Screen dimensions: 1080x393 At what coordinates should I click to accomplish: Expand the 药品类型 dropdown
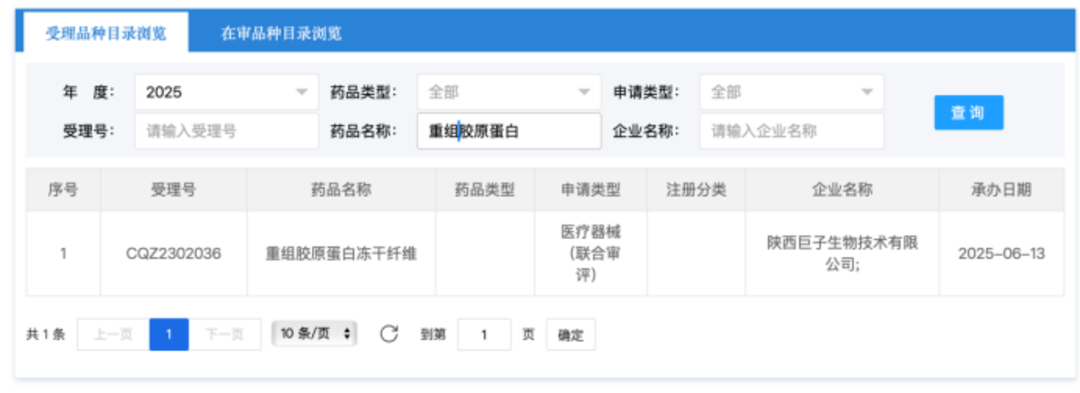pyautogui.click(x=509, y=92)
